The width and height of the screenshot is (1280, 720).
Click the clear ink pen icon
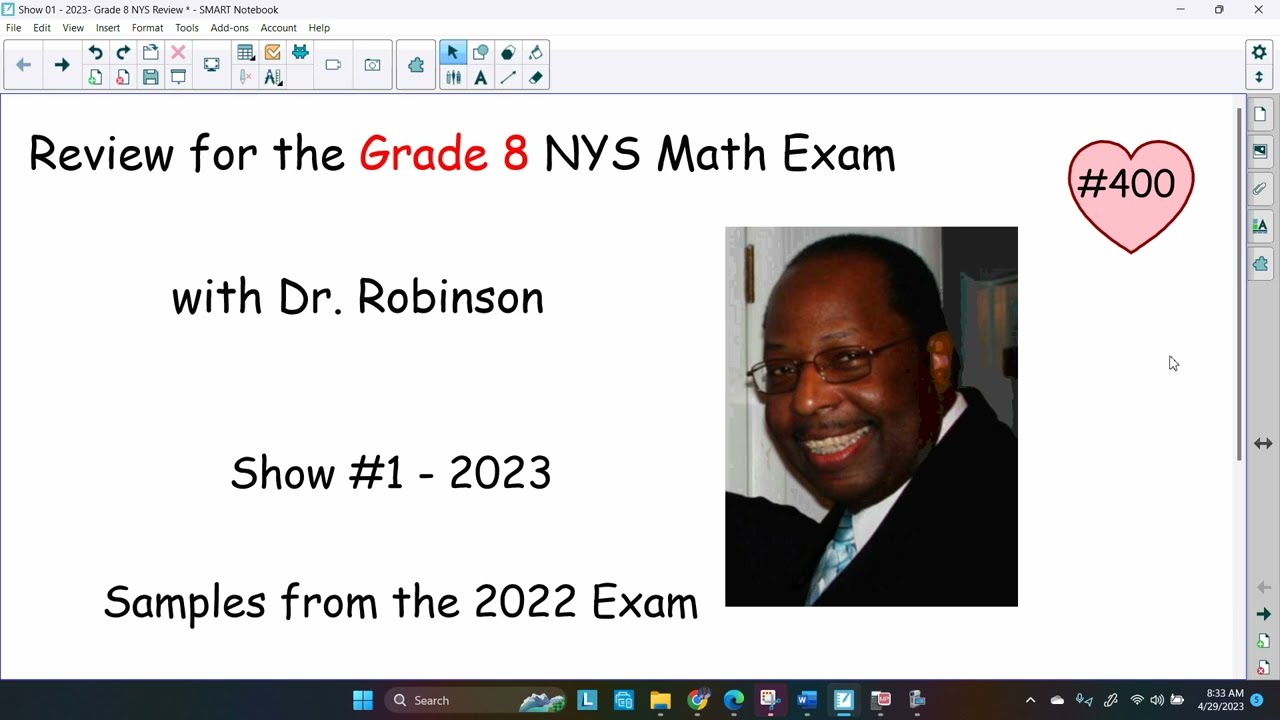[245, 77]
